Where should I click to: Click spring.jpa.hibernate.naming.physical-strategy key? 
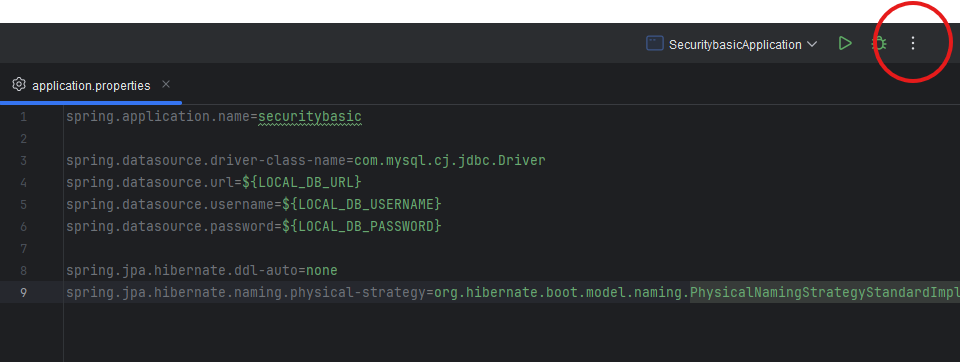[x=246, y=292]
